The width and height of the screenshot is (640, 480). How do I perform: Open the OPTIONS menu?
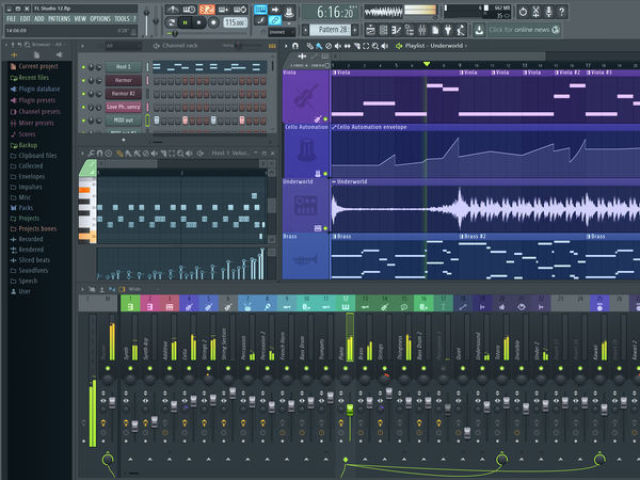100,19
